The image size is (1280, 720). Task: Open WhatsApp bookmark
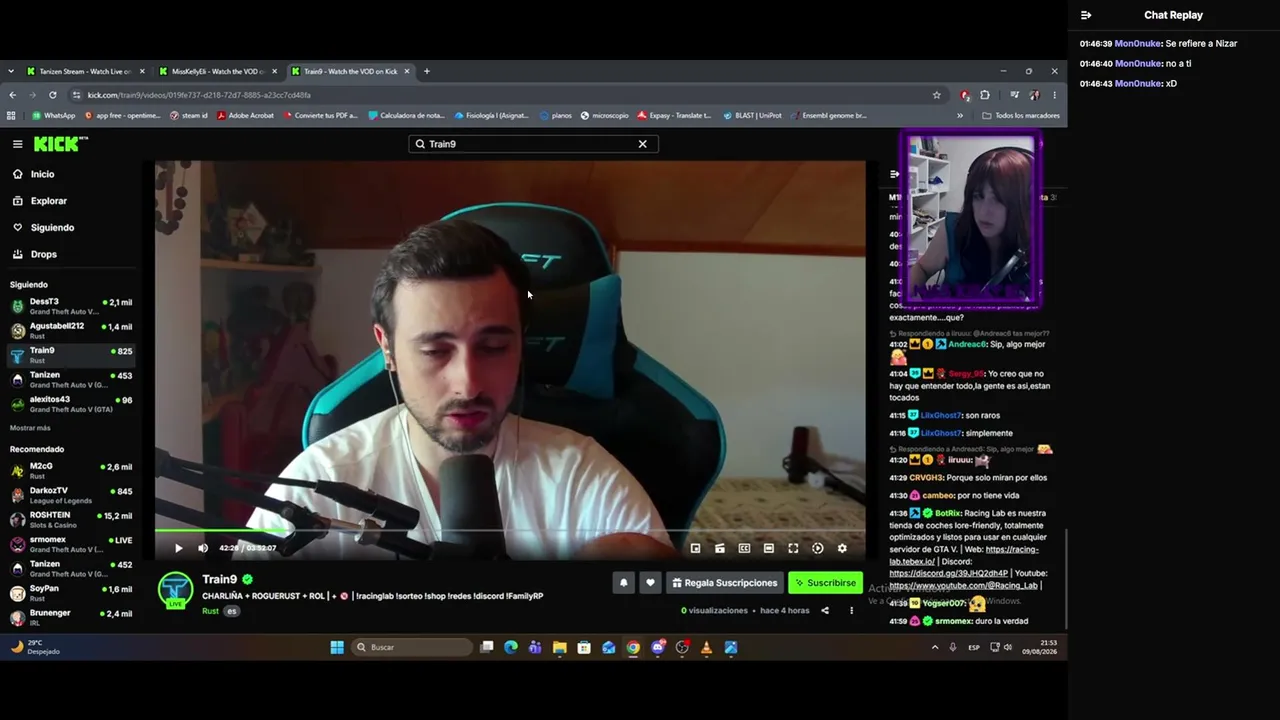click(54, 115)
